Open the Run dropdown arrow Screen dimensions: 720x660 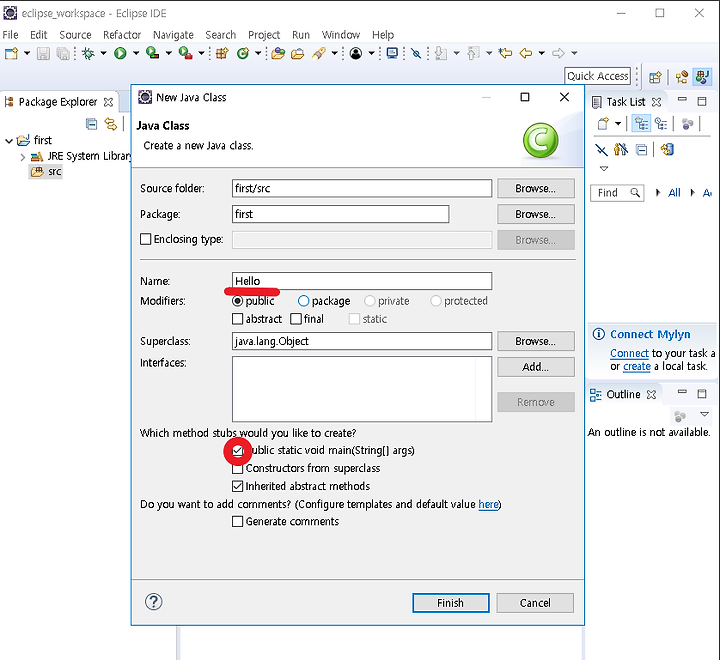click(136, 53)
